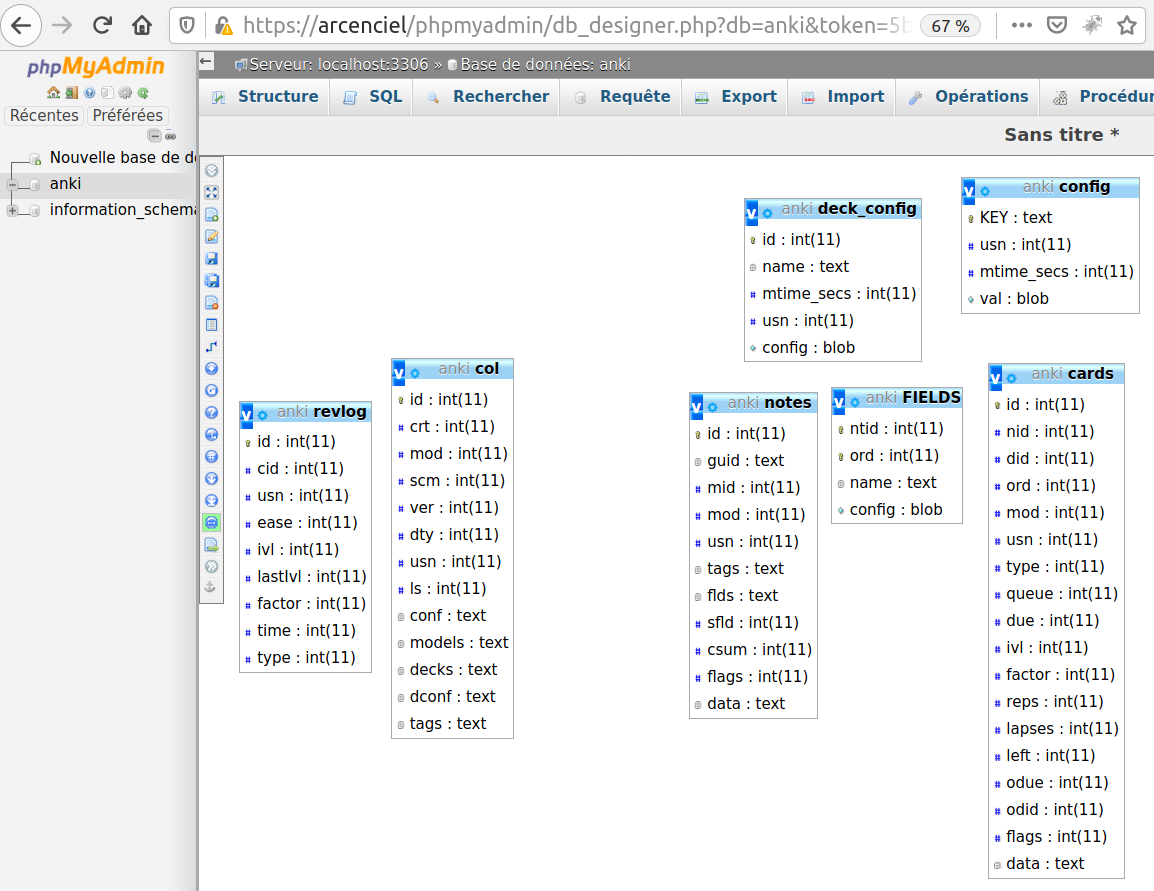Pin text with the anchor icon
The width and height of the screenshot is (1154, 891).
[x=210, y=587]
